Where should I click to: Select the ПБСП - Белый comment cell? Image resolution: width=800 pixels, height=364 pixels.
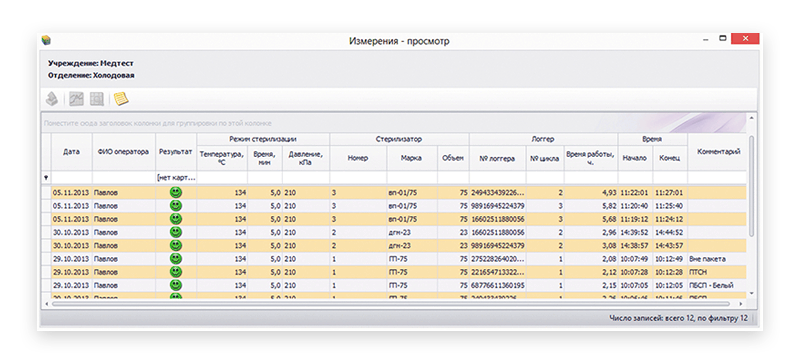coord(717,285)
